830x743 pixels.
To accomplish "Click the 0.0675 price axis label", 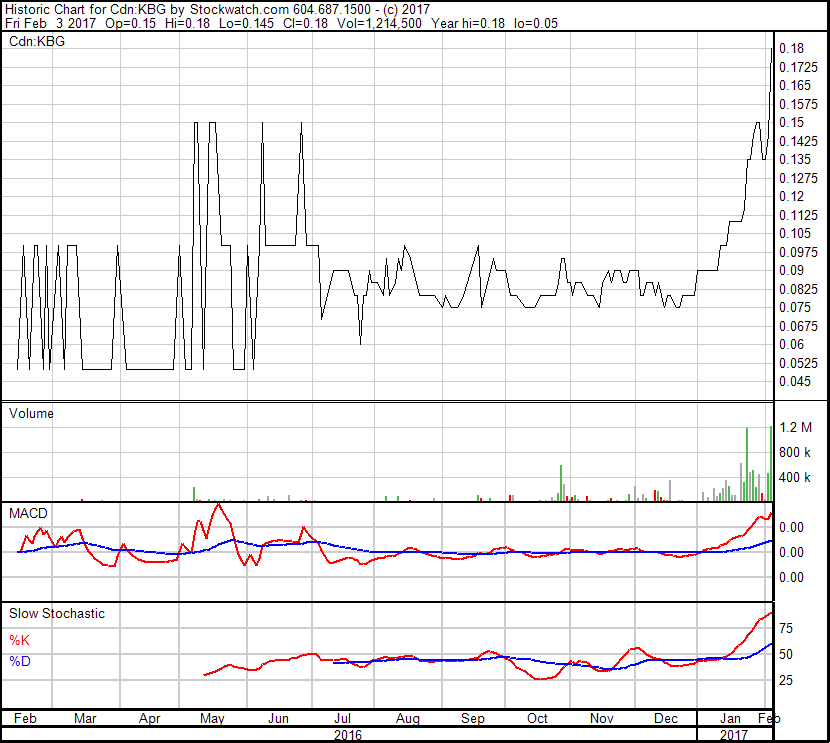I will (x=798, y=326).
